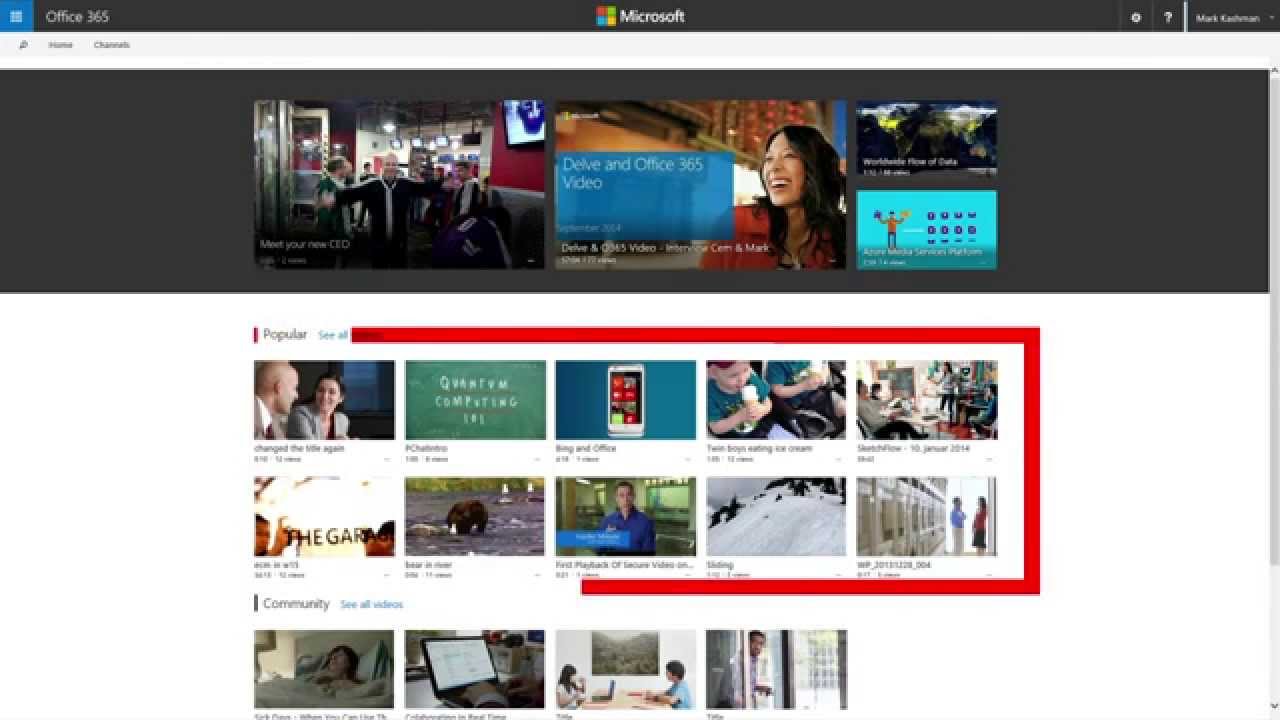Open the WP_20131228_004 video thumbnail
Viewport: 1280px width, 720px height.
(926, 516)
